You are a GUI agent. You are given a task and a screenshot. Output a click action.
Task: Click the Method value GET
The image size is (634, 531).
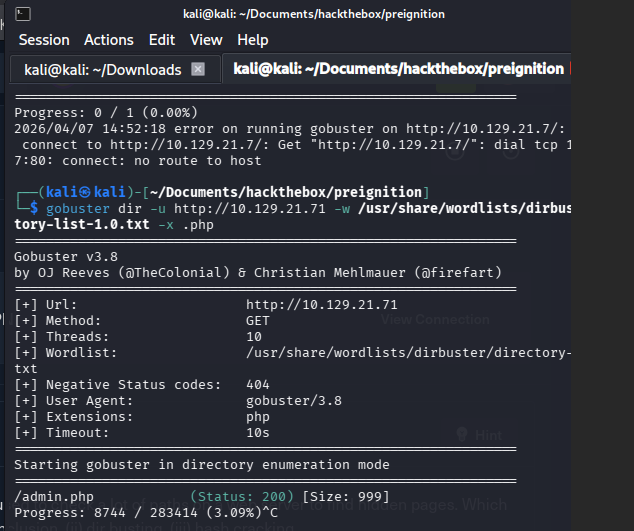tap(258, 321)
